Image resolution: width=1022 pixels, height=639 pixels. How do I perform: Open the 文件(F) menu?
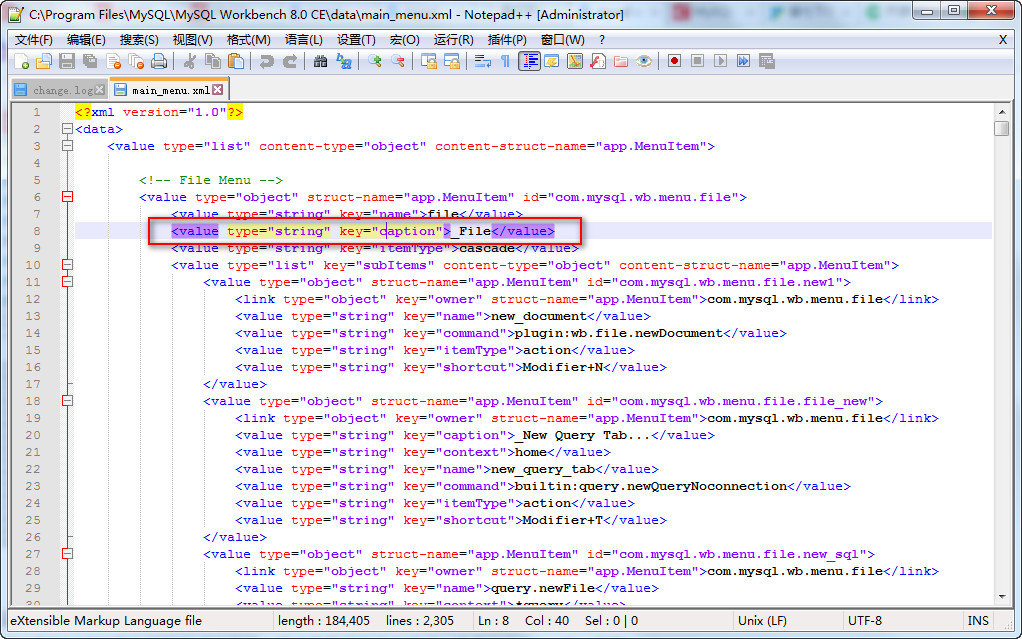(x=33, y=39)
